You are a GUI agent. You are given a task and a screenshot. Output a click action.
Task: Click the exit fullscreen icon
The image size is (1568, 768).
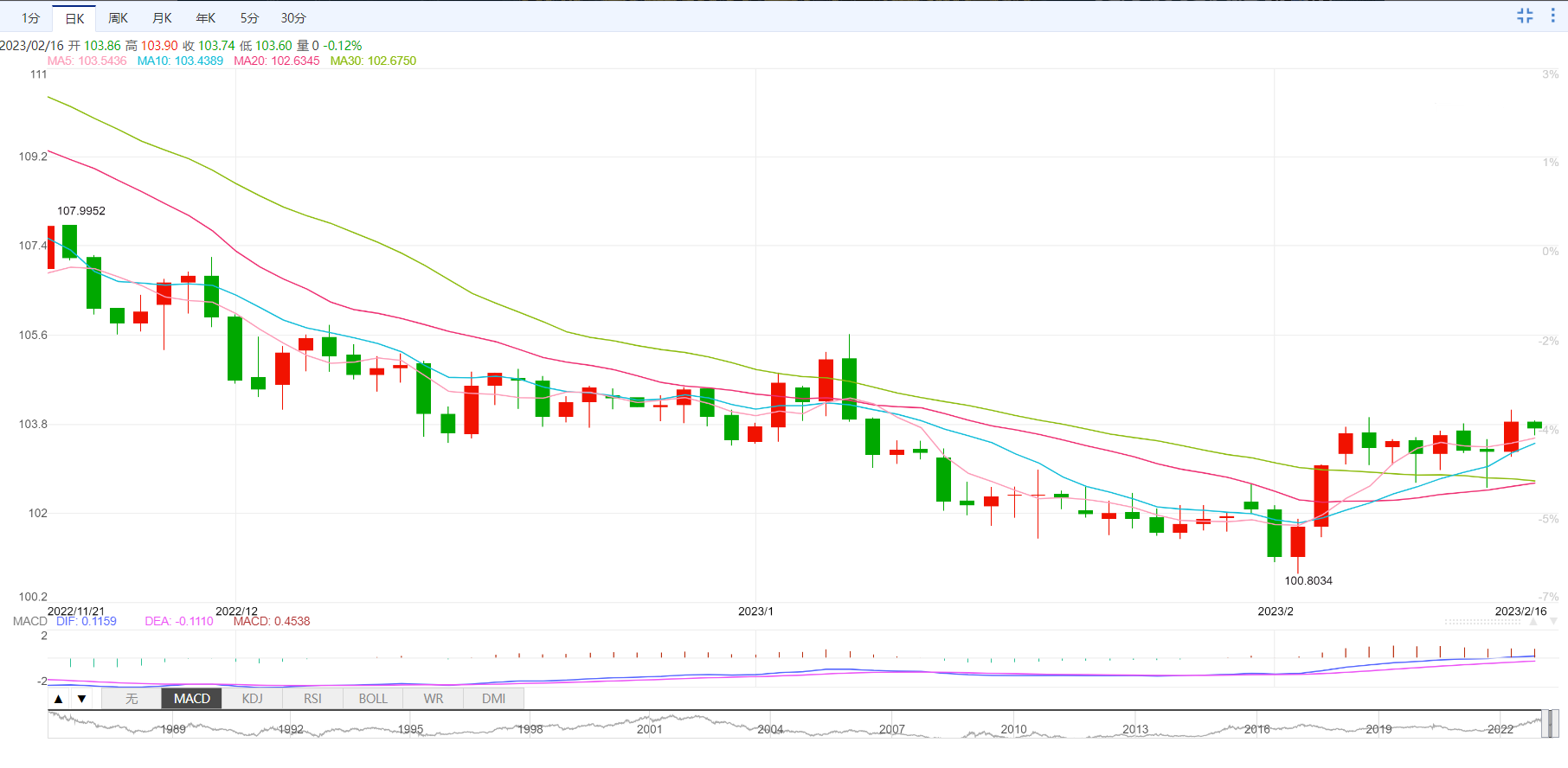pyautogui.click(x=1525, y=16)
